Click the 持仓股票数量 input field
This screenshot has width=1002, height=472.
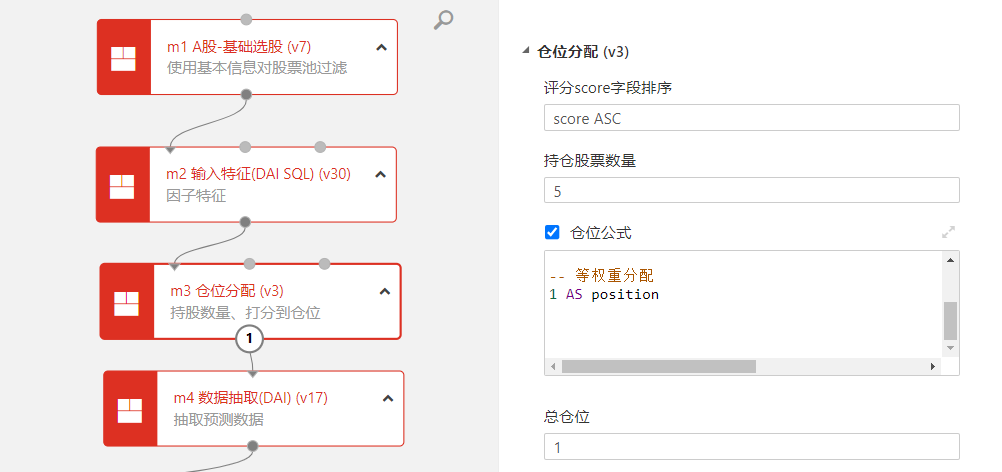coord(751,190)
